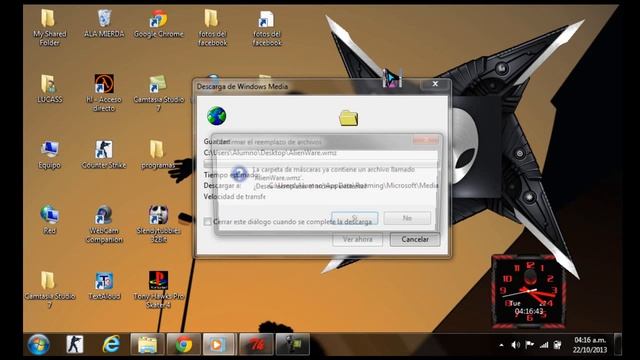Open the ALA MIERDA recycle bin icon
Screen dimensions: 640x360
click(104, 24)
